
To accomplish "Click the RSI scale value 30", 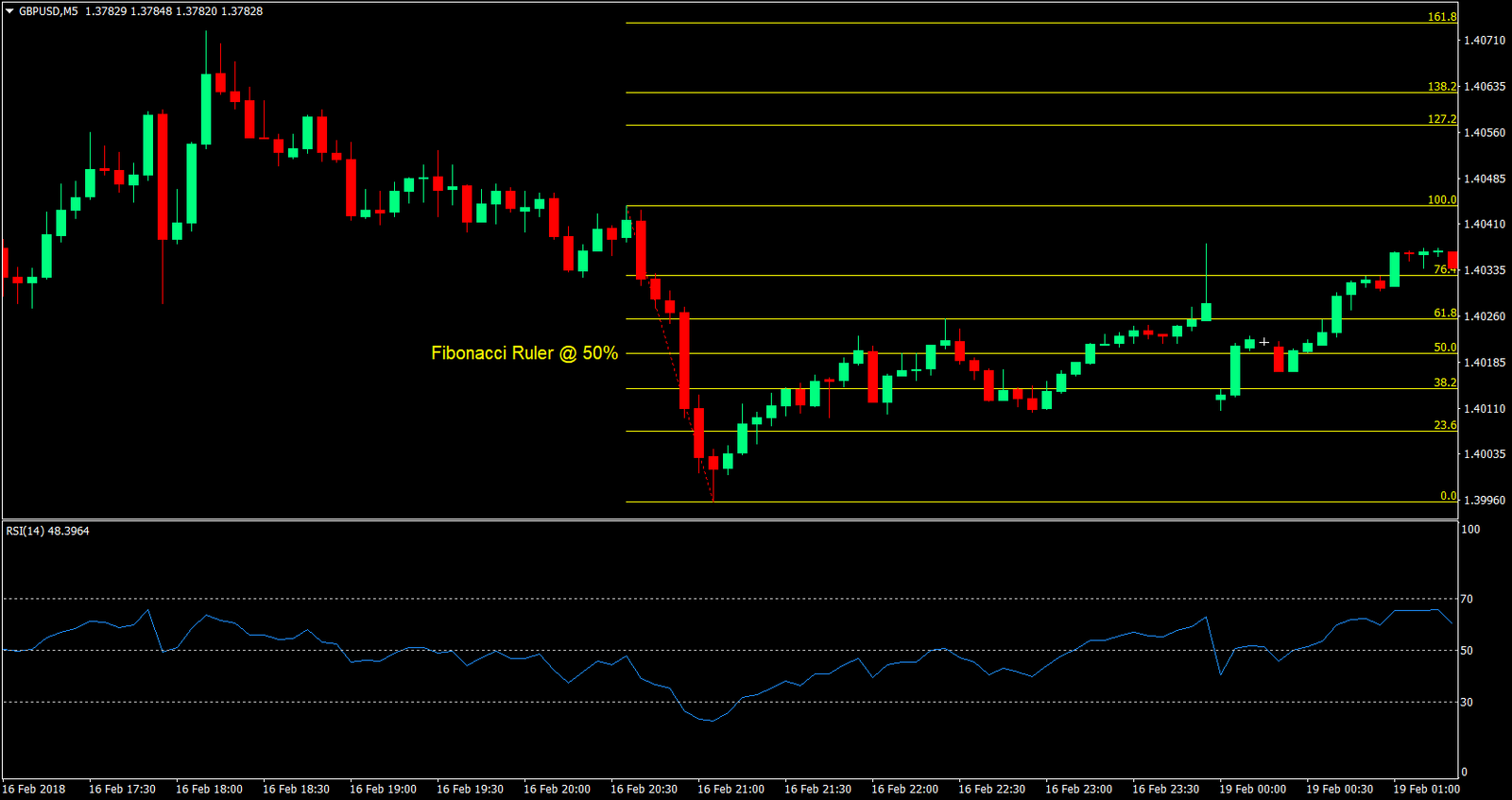I will click(1467, 703).
